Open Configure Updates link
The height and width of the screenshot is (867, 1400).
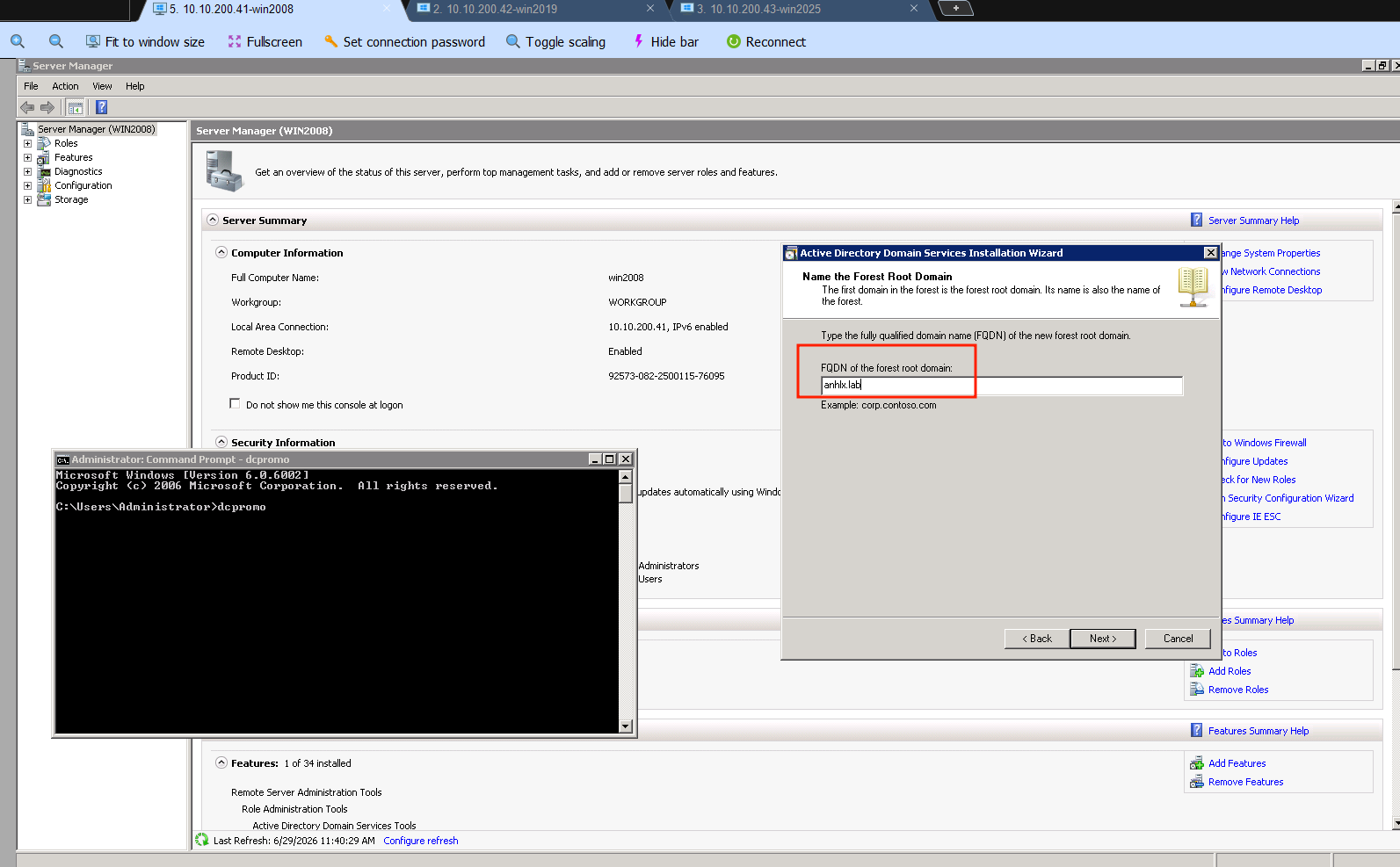click(1255, 461)
